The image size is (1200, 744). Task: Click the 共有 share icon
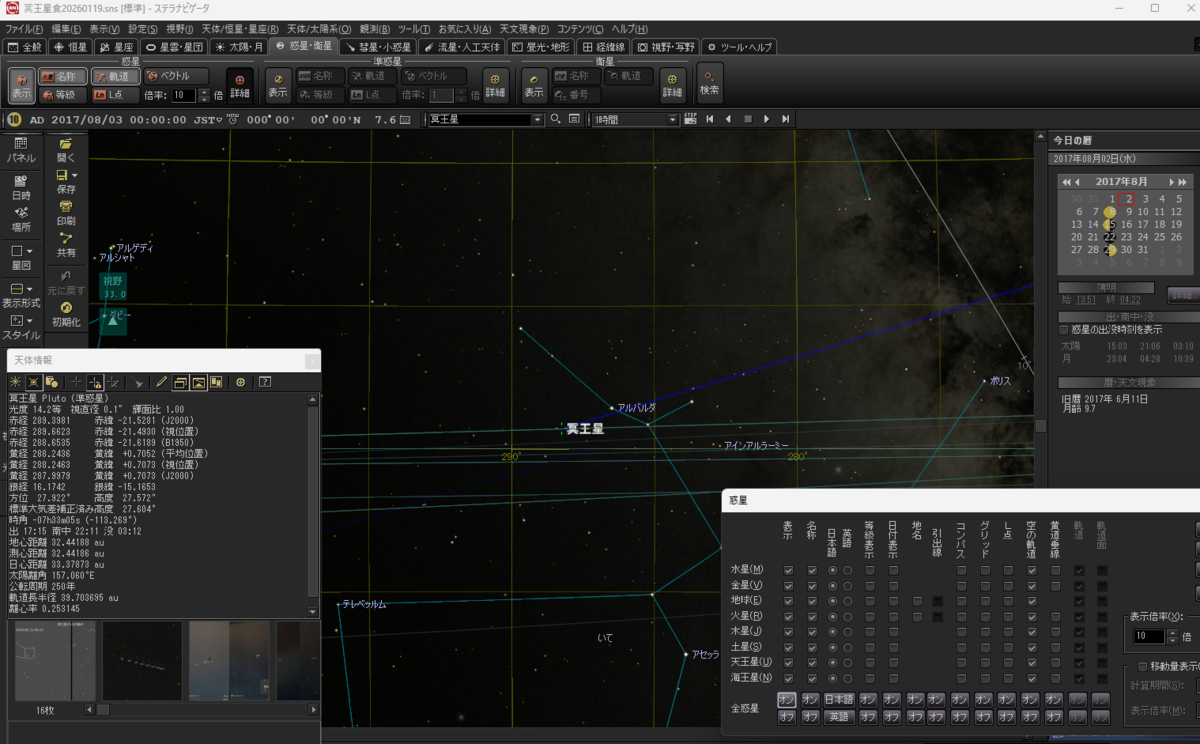tap(66, 245)
